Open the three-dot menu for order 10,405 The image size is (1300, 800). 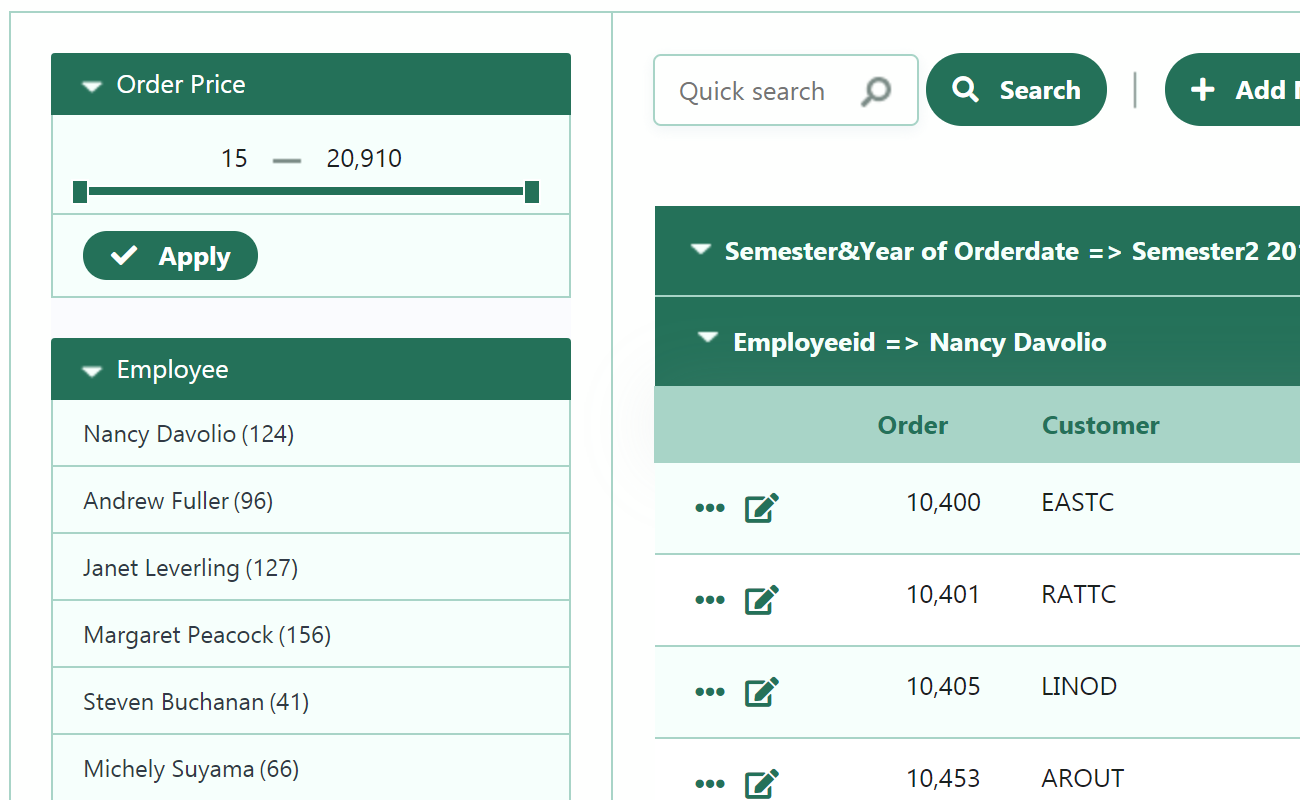(709, 692)
